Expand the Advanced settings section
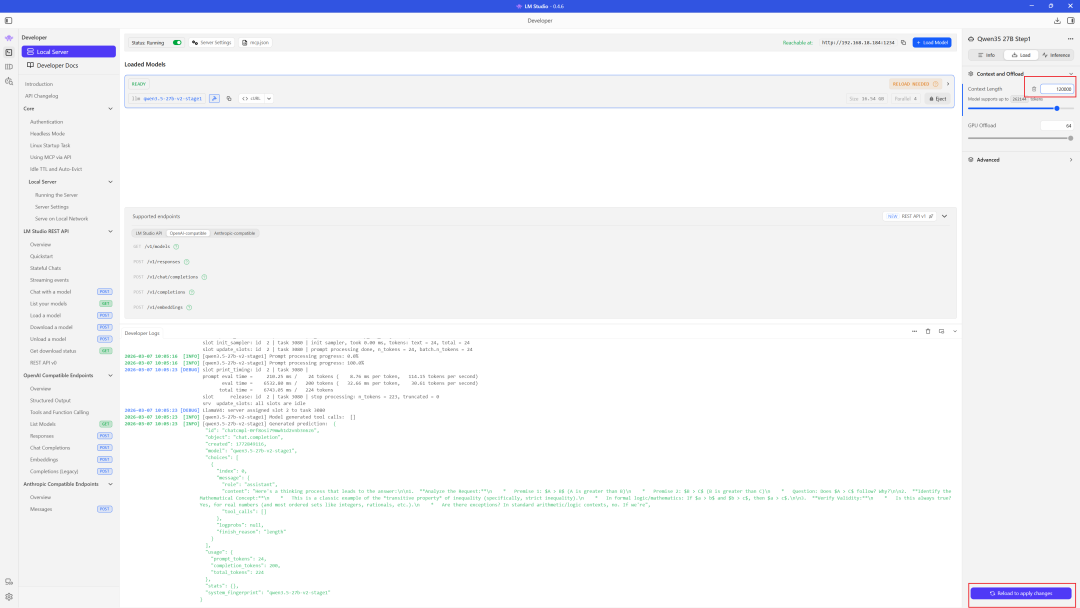The image size is (1080, 608). [1071, 159]
